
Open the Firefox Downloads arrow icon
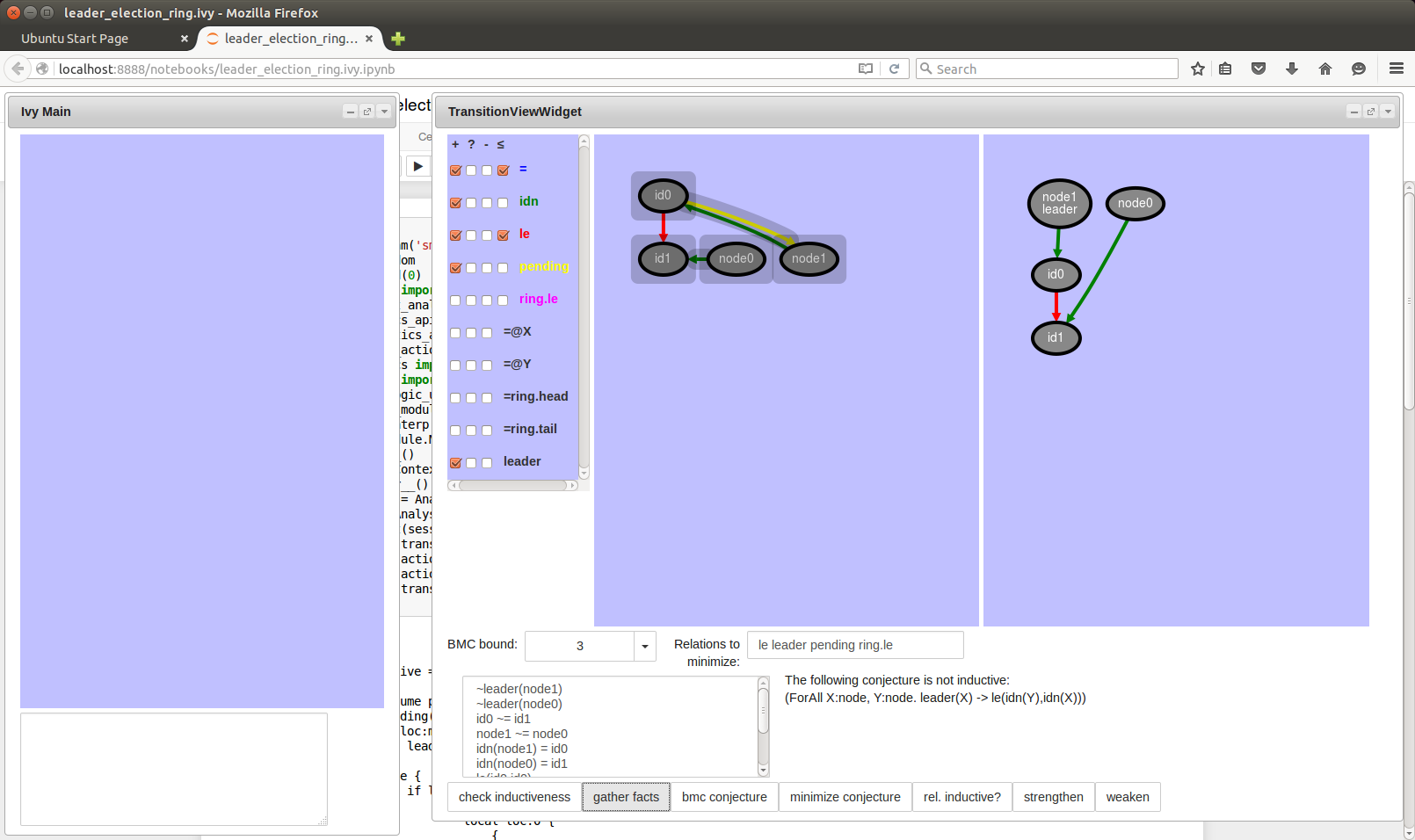(x=1291, y=69)
